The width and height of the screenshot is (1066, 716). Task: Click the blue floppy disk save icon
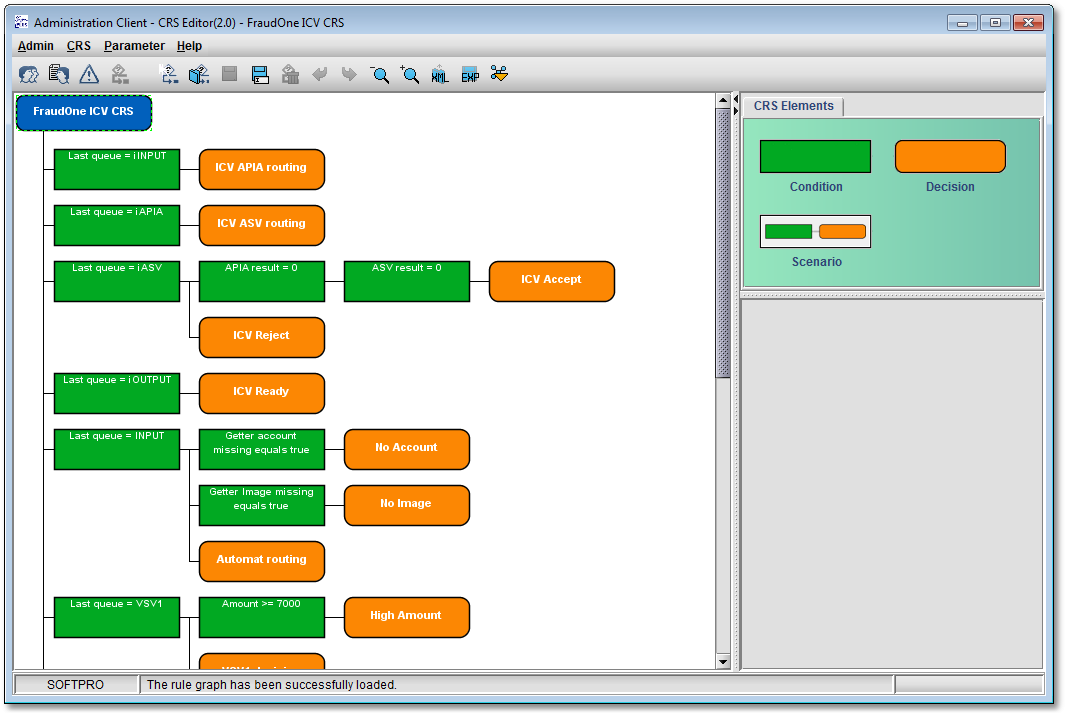(x=260, y=74)
